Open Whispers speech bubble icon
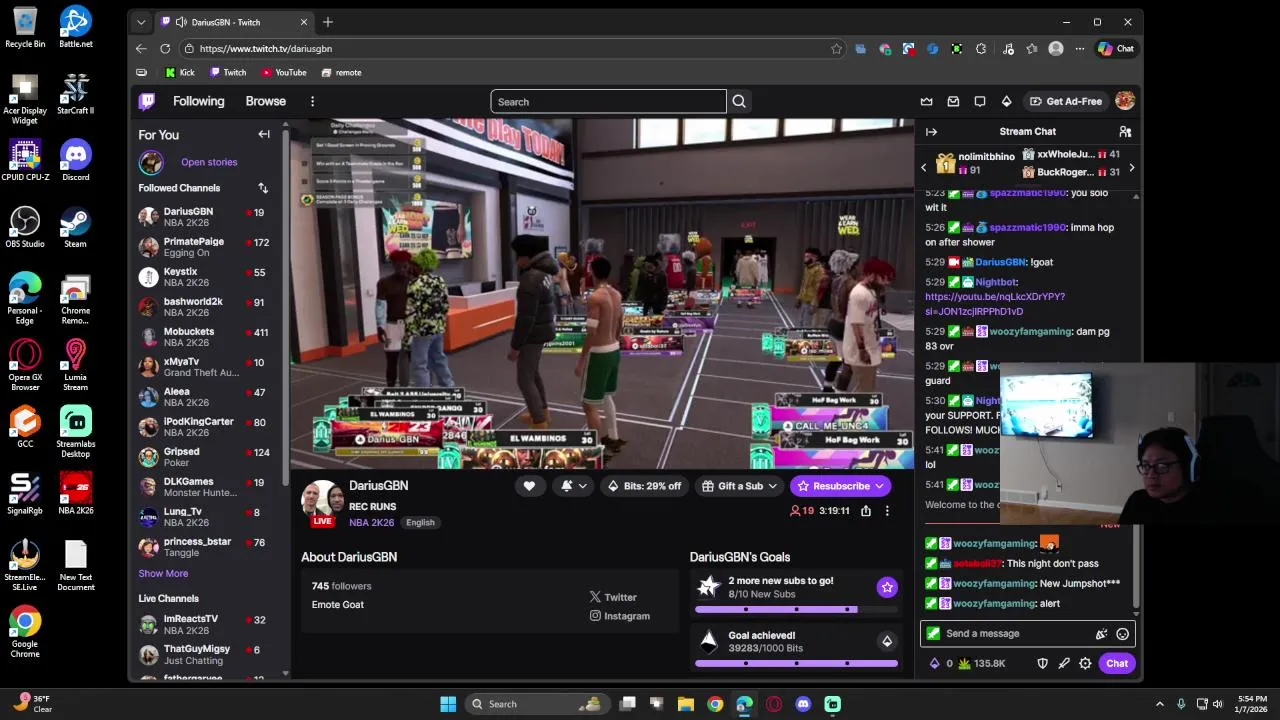1280x720 pixels. point(980,101)
